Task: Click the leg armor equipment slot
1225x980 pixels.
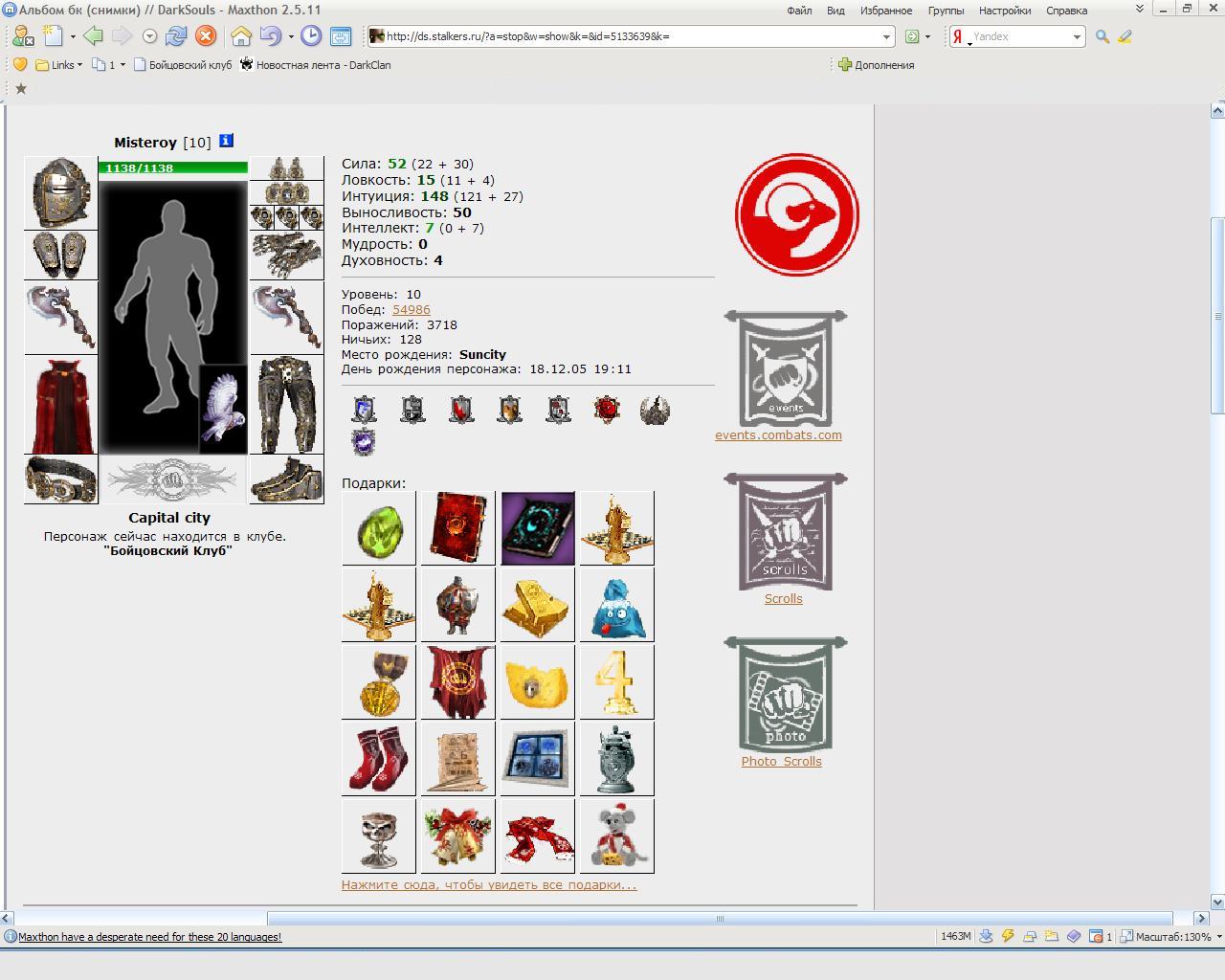Action: (286, 406)
